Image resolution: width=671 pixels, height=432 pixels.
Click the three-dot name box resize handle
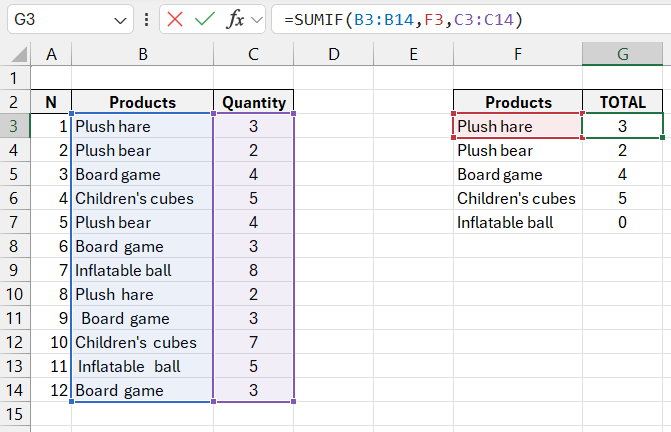(147, 20)
